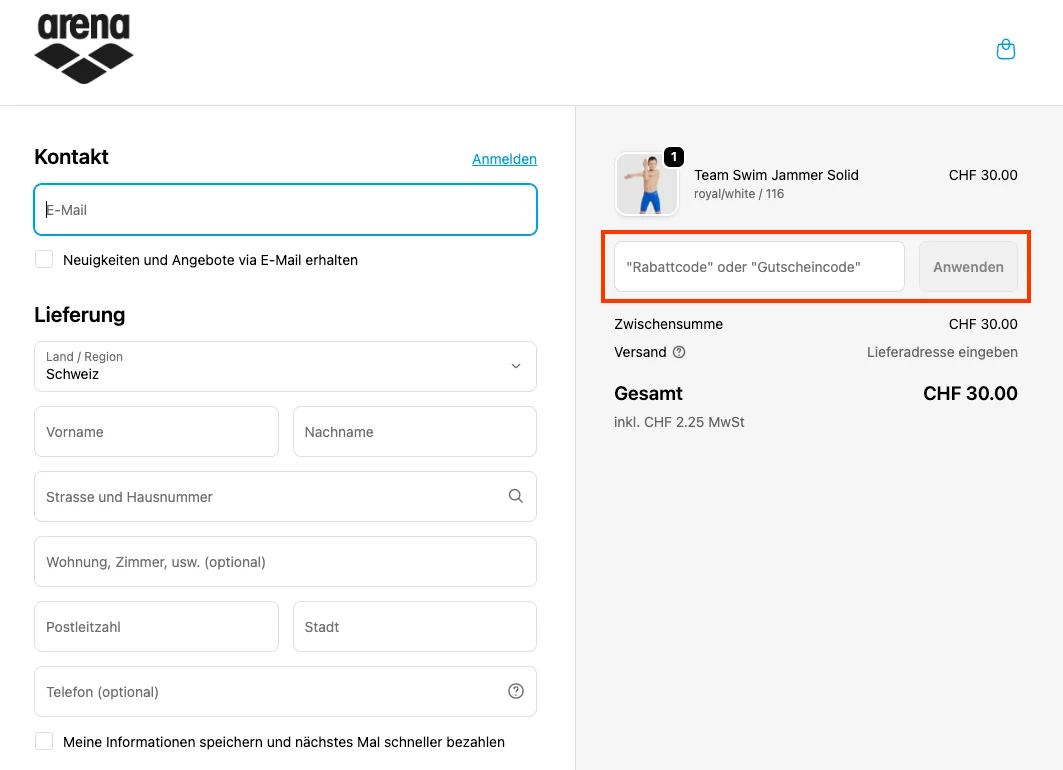Enable the newsletter checkbox for Neuigkeiten und Angebote
Screen dimensions: 1063x770
[x=44, y=260]
